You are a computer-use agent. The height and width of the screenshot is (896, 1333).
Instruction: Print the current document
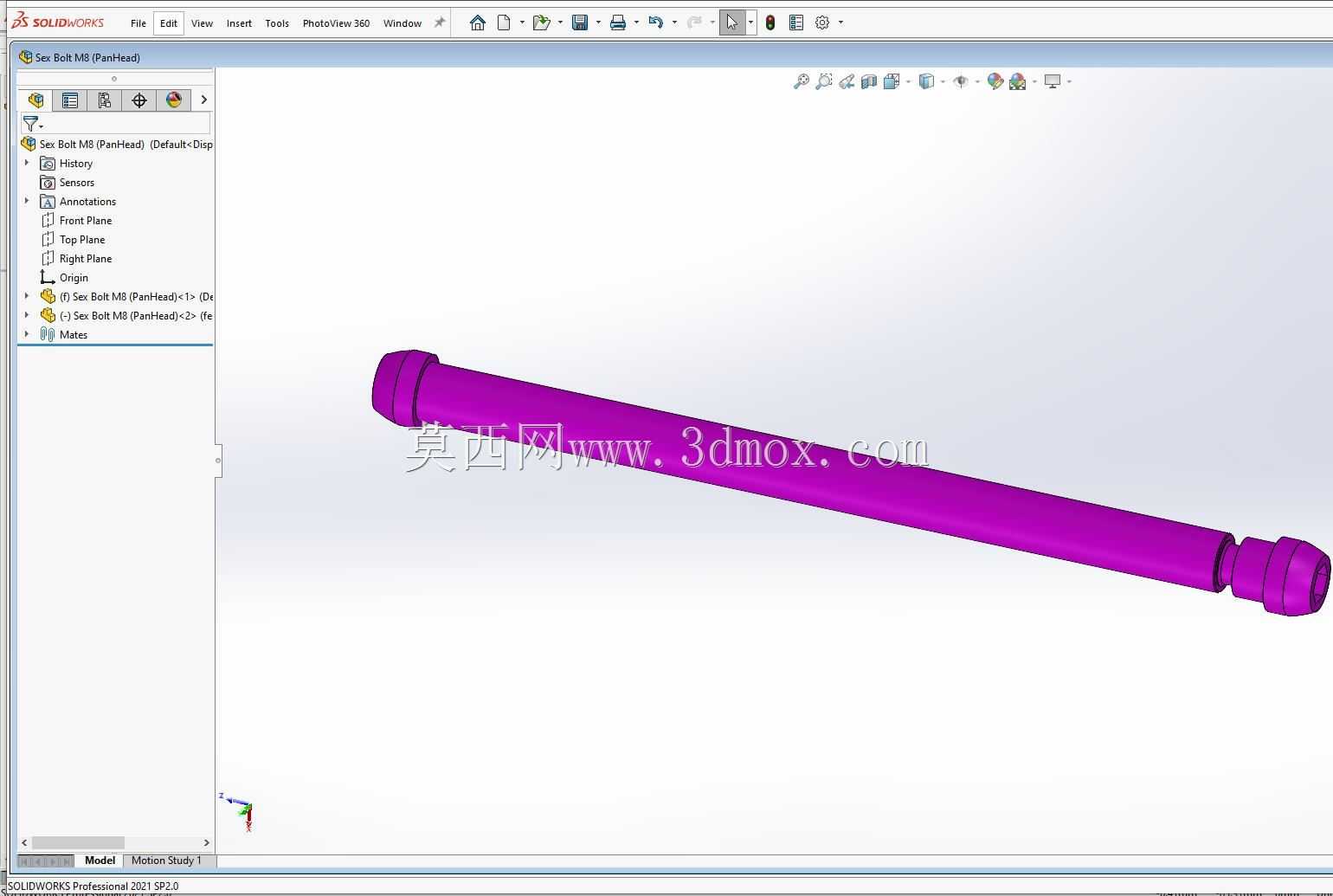click(618, 23)
